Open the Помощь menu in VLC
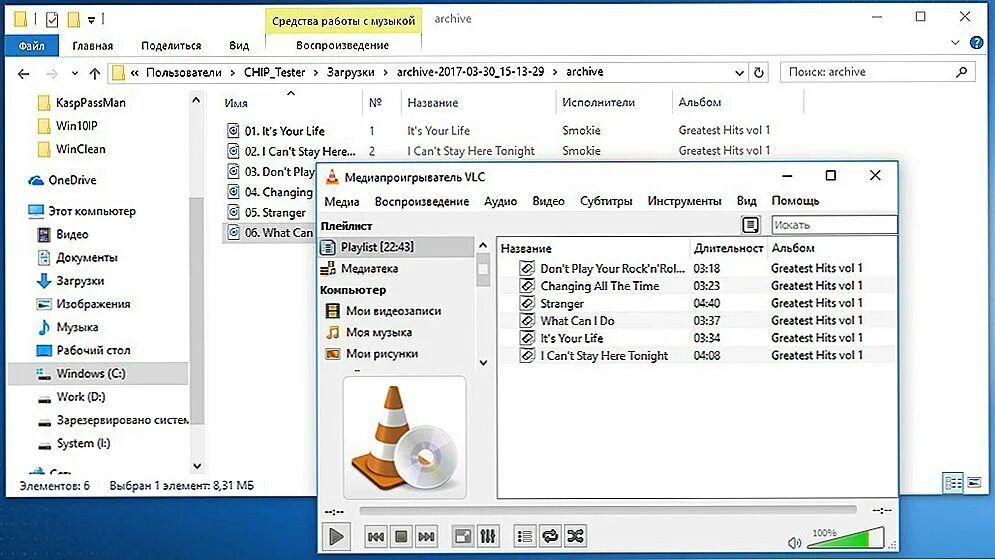Viewport: 995px width, 560px height. click(x=795, y=201)
